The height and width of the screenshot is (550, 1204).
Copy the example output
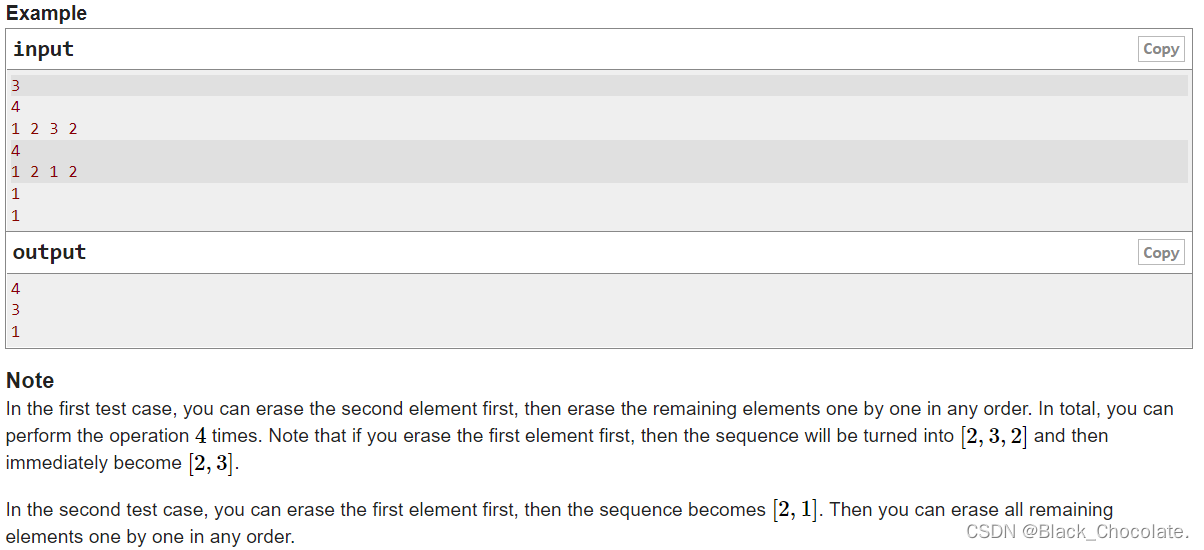point(1161,252)
